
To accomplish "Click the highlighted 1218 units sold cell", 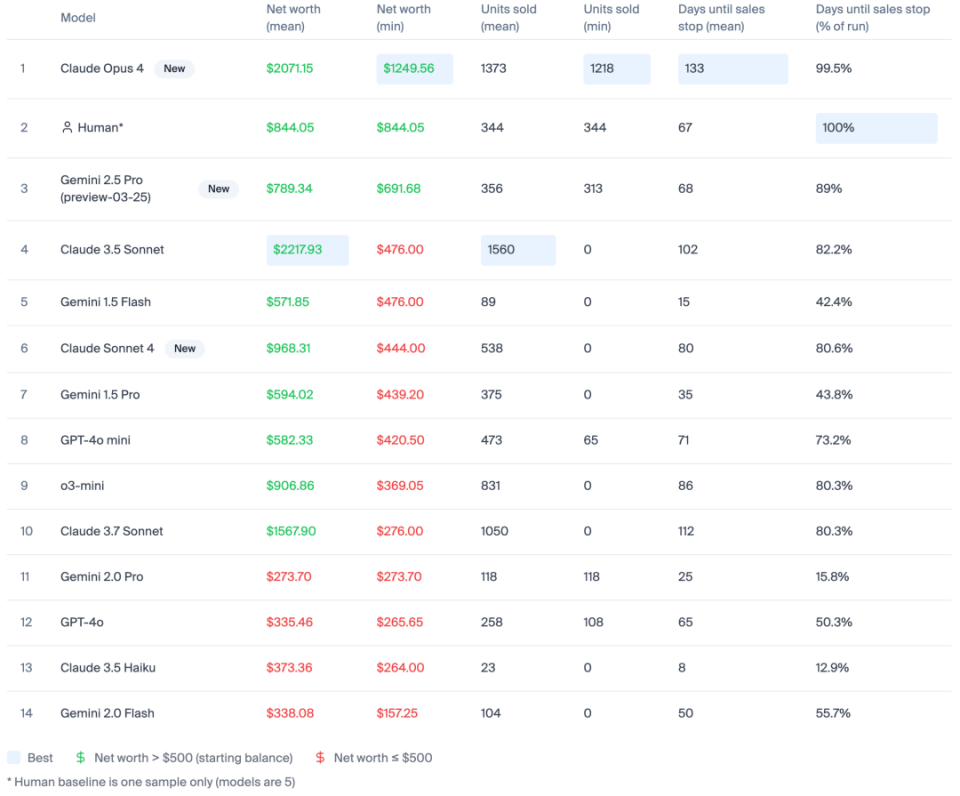I will (x=617, y=69).
